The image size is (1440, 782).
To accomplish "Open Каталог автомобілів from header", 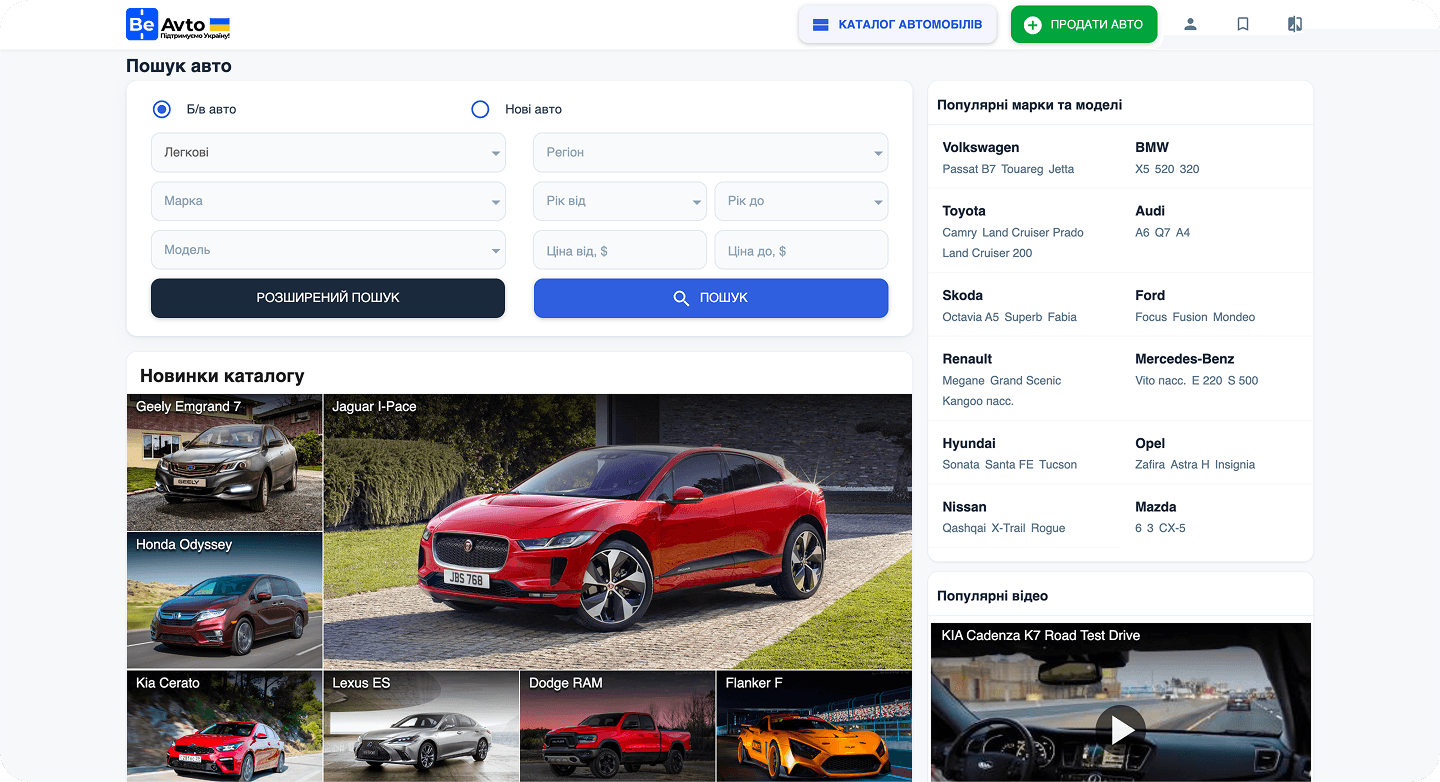I will [898, 25].
